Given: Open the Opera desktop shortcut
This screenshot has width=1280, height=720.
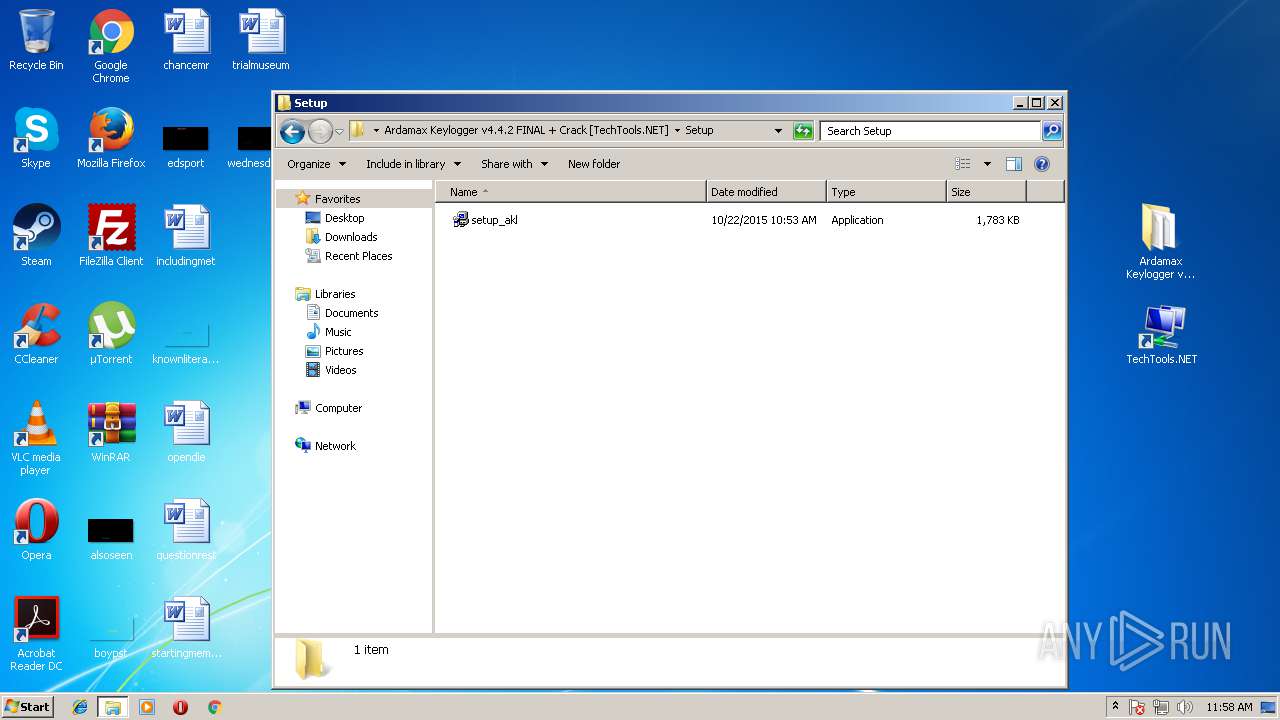Looking at the screenshot, I should tap(36, 530).
